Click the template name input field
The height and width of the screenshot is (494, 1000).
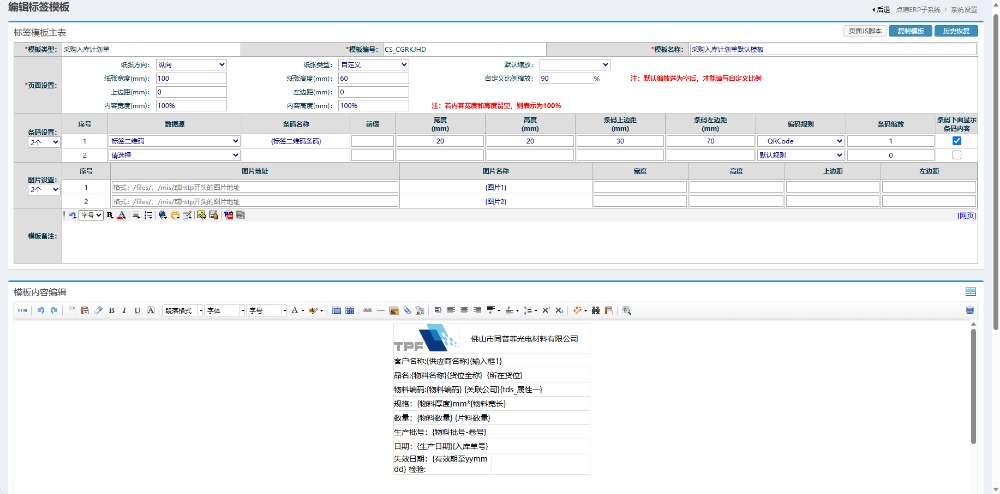[x=833, y=49]
